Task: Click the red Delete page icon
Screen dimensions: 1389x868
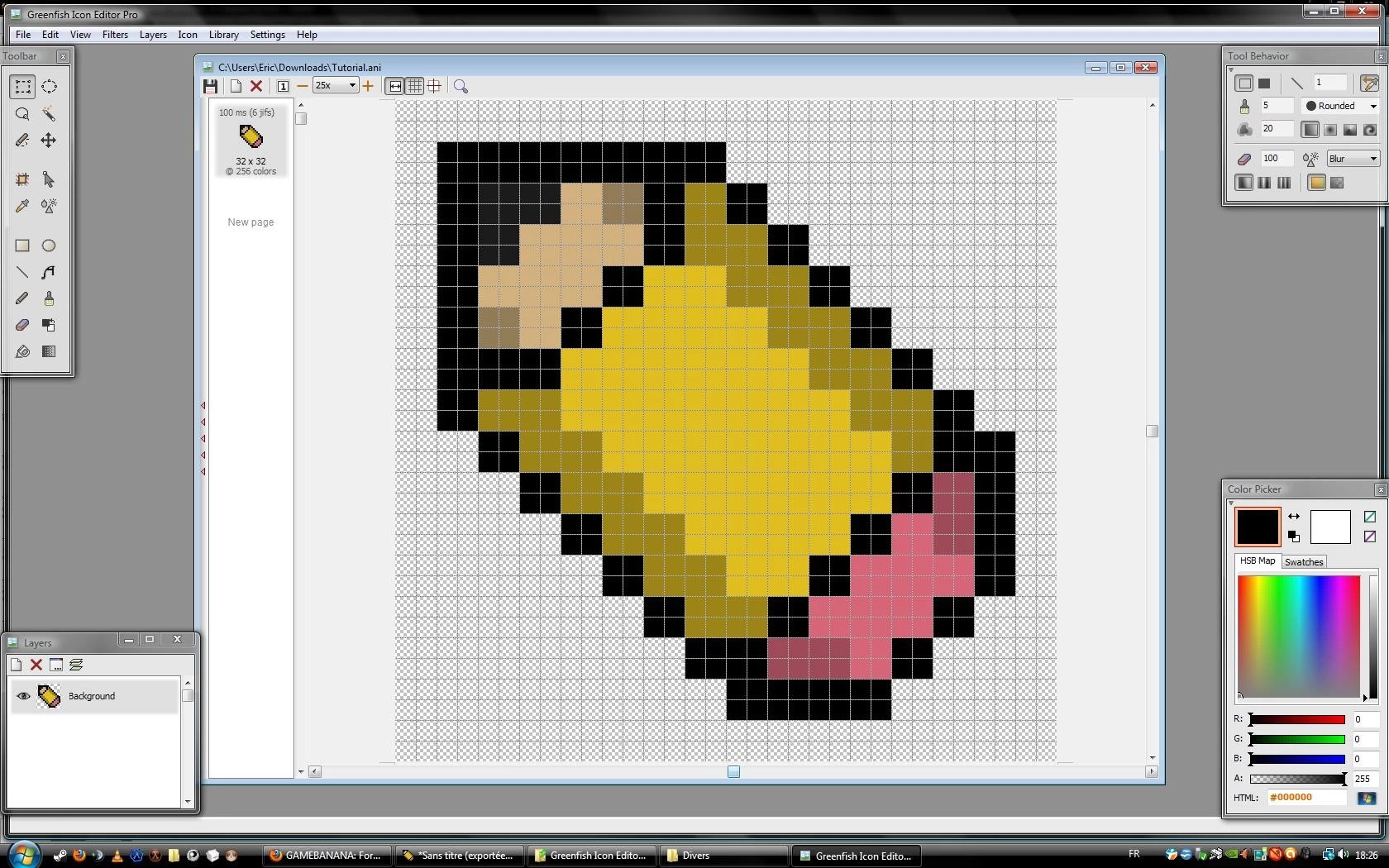Action: coord(256,86)
